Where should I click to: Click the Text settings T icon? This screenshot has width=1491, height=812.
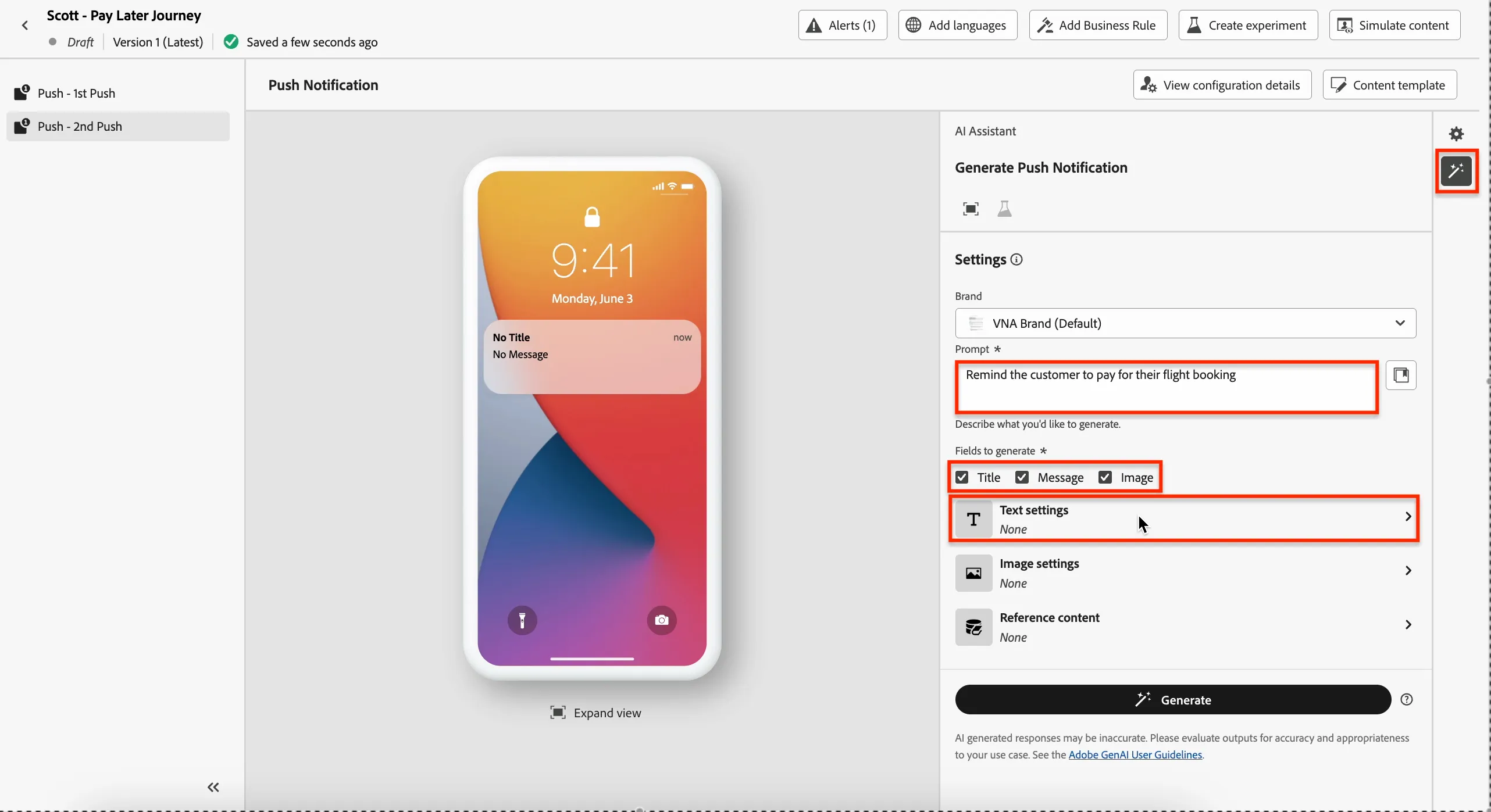(973, 519)
